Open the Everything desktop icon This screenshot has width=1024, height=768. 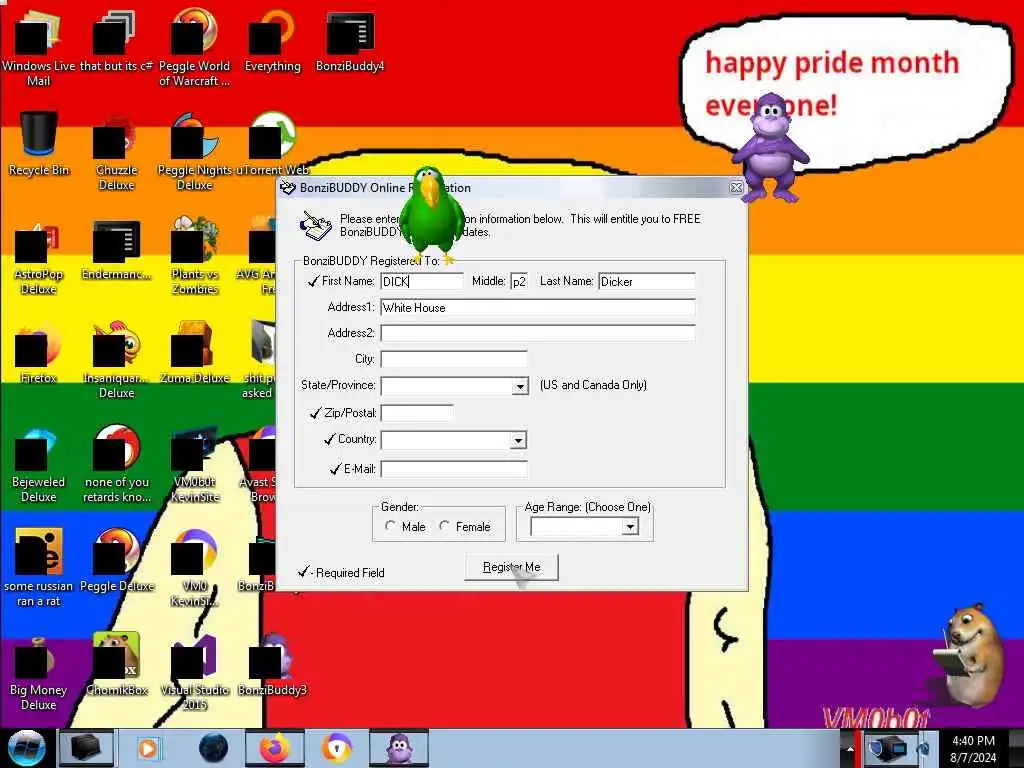(272, 42)
